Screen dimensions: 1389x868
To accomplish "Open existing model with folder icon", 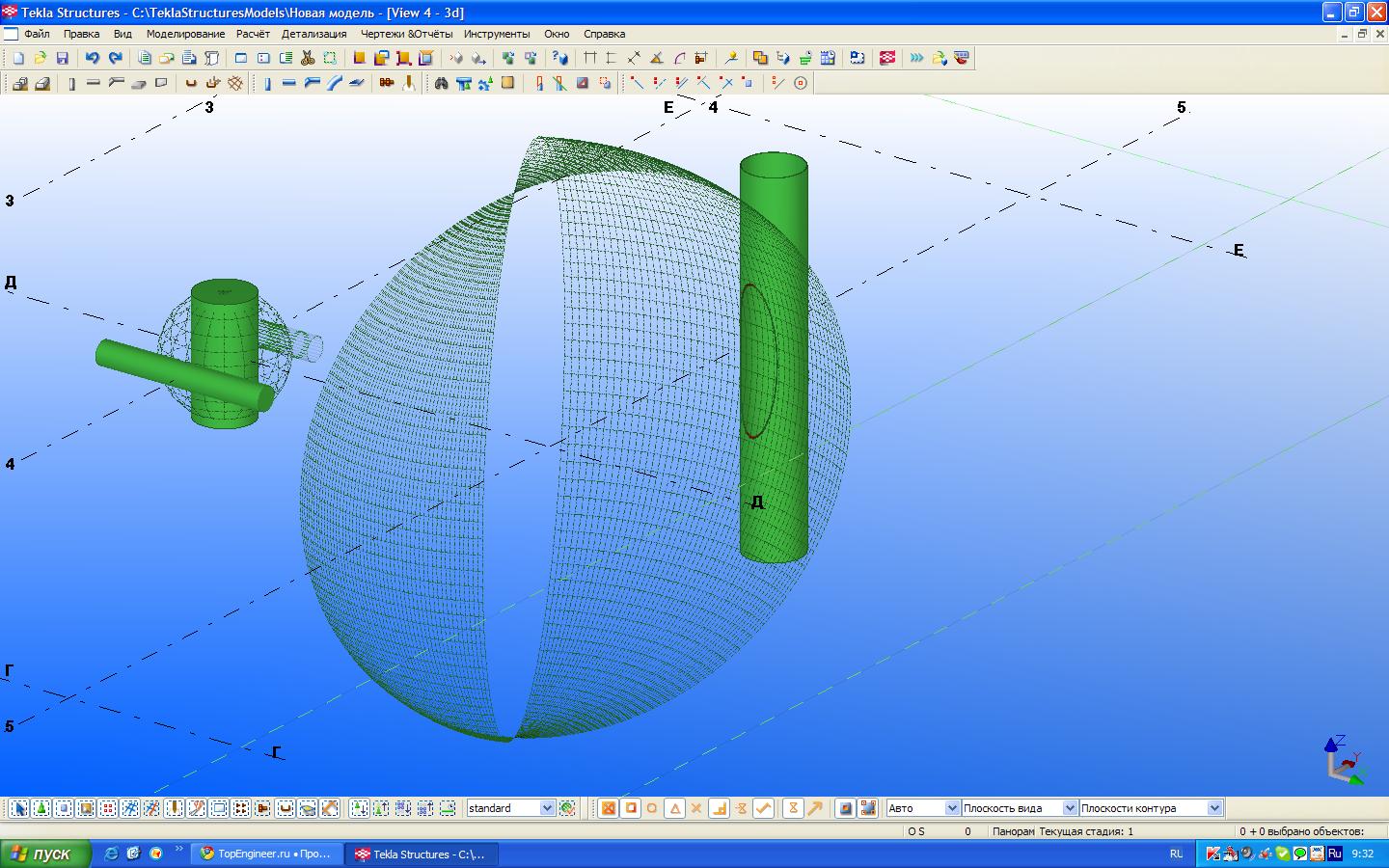I will tap(41, 58).
